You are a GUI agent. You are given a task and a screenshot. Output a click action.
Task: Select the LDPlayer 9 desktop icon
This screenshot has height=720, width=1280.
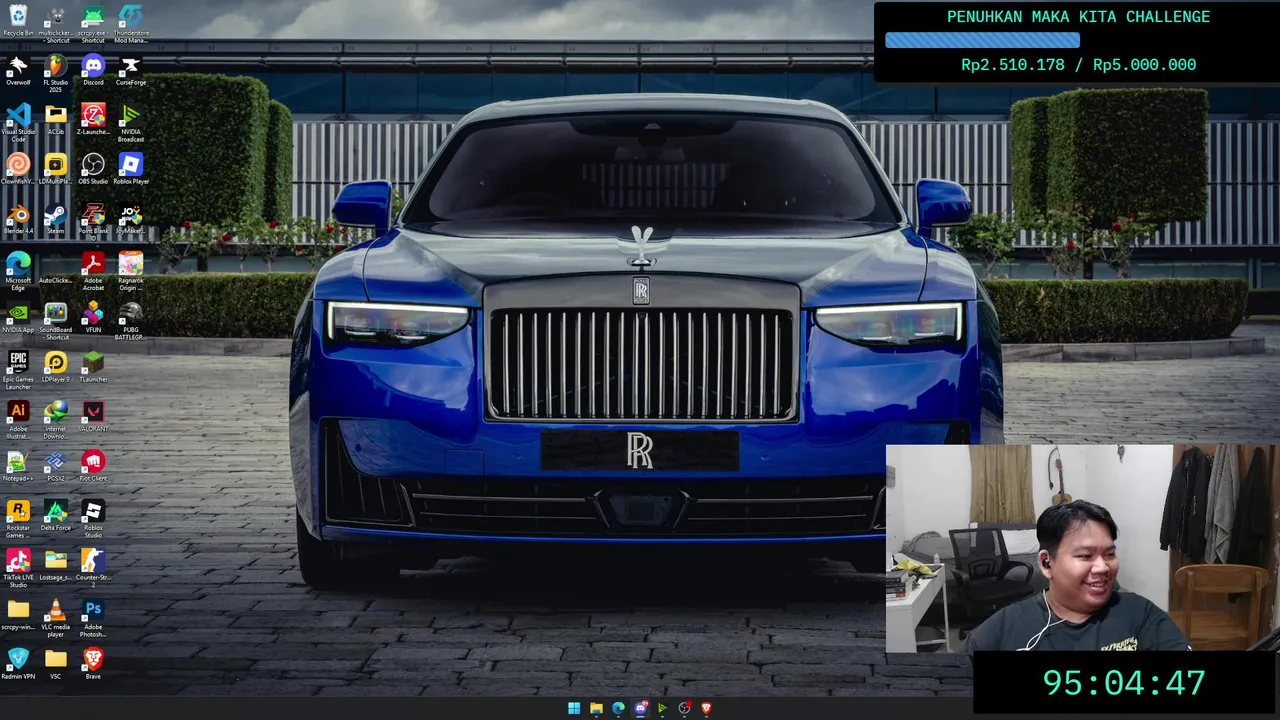coord(56,367)
